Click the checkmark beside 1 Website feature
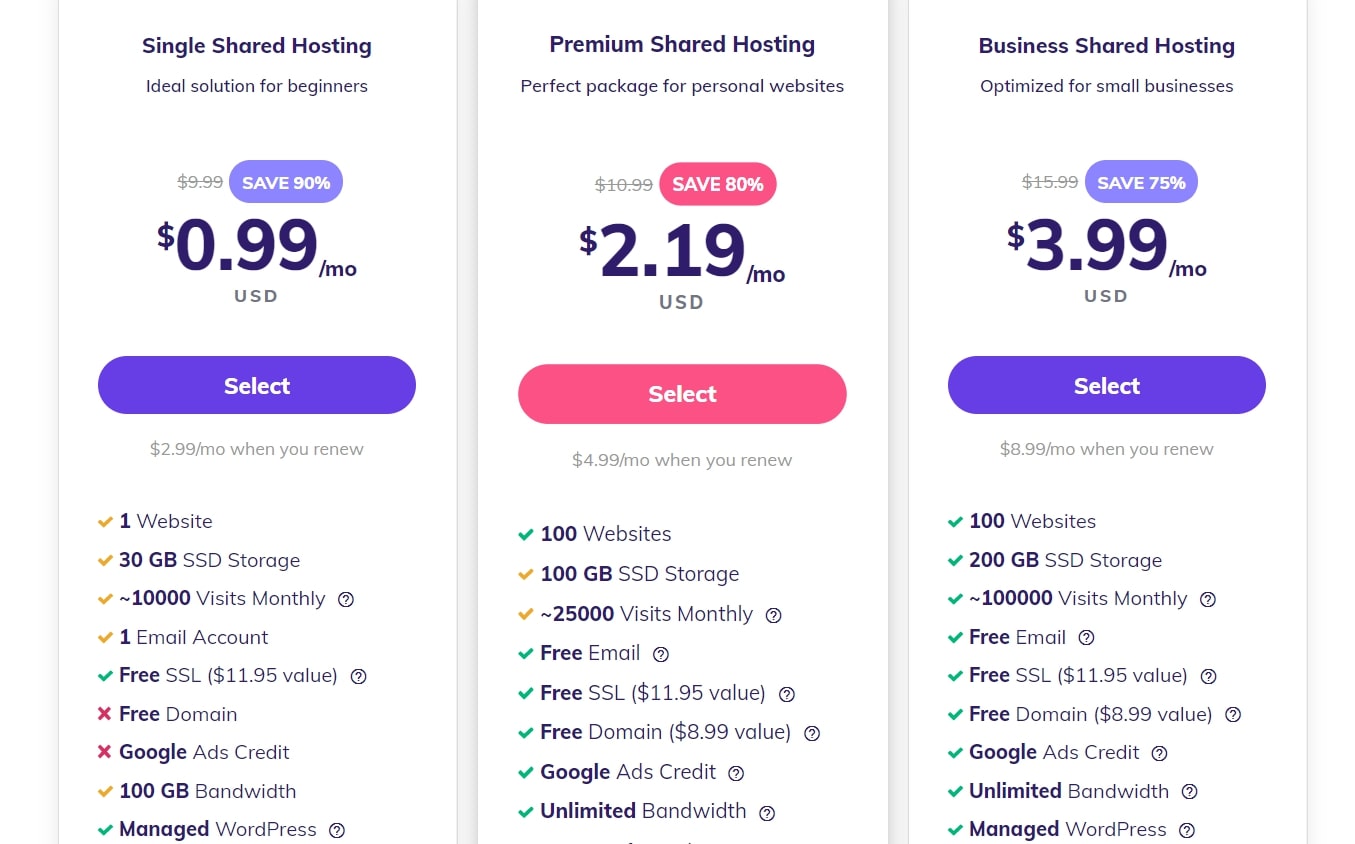The image size is (1355, 844). point(105,521)
